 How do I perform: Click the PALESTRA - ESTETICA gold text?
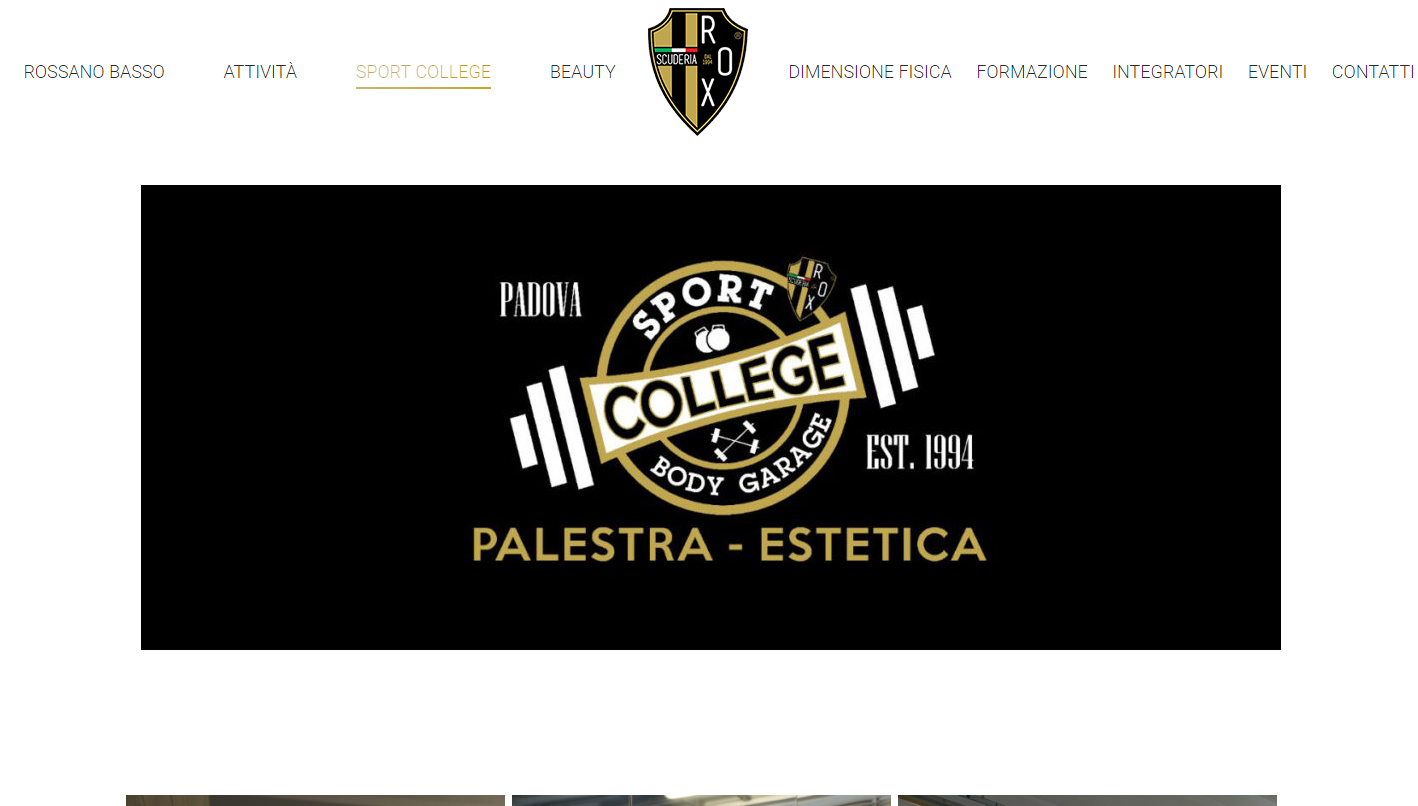(x=729, y=545)
